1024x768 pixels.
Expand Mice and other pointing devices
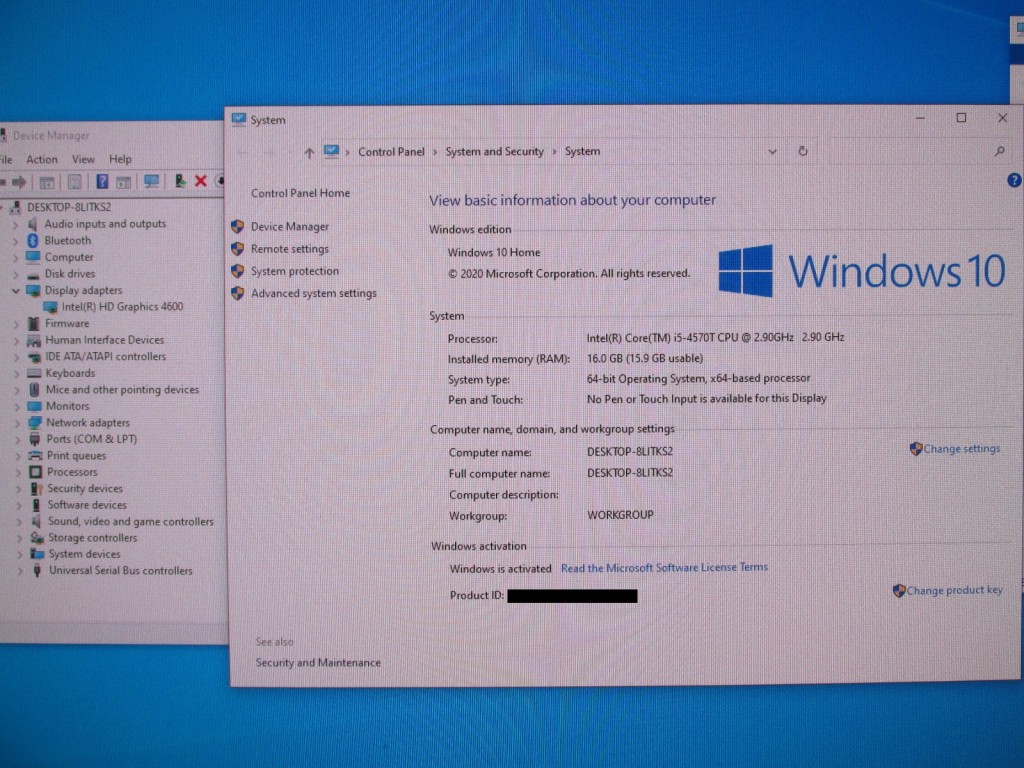click(17, 390)
